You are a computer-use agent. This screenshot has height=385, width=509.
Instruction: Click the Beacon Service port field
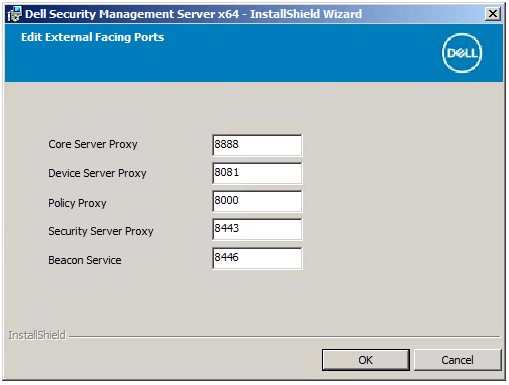coord(257,258)
